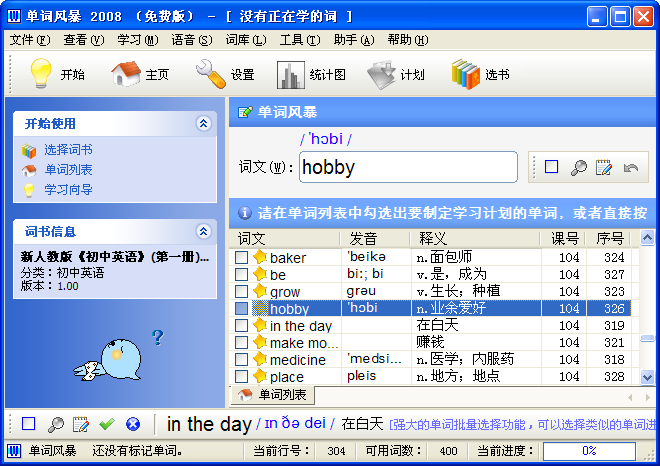Open 设置 with the wrench icon
The height and width of the screenshot is (466, 660).
click(211, 74)
